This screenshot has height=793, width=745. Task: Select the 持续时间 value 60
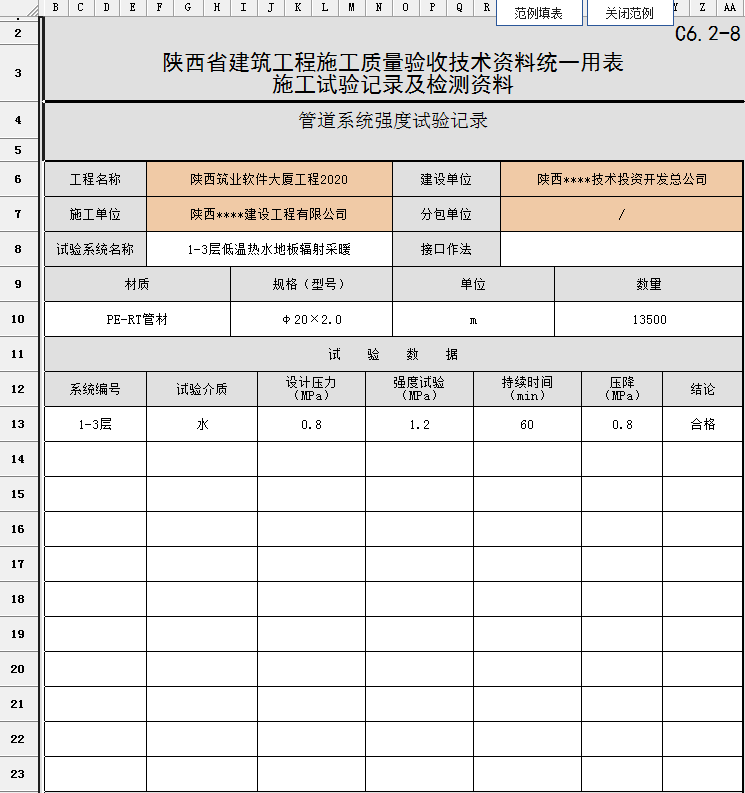coord(527,424)
